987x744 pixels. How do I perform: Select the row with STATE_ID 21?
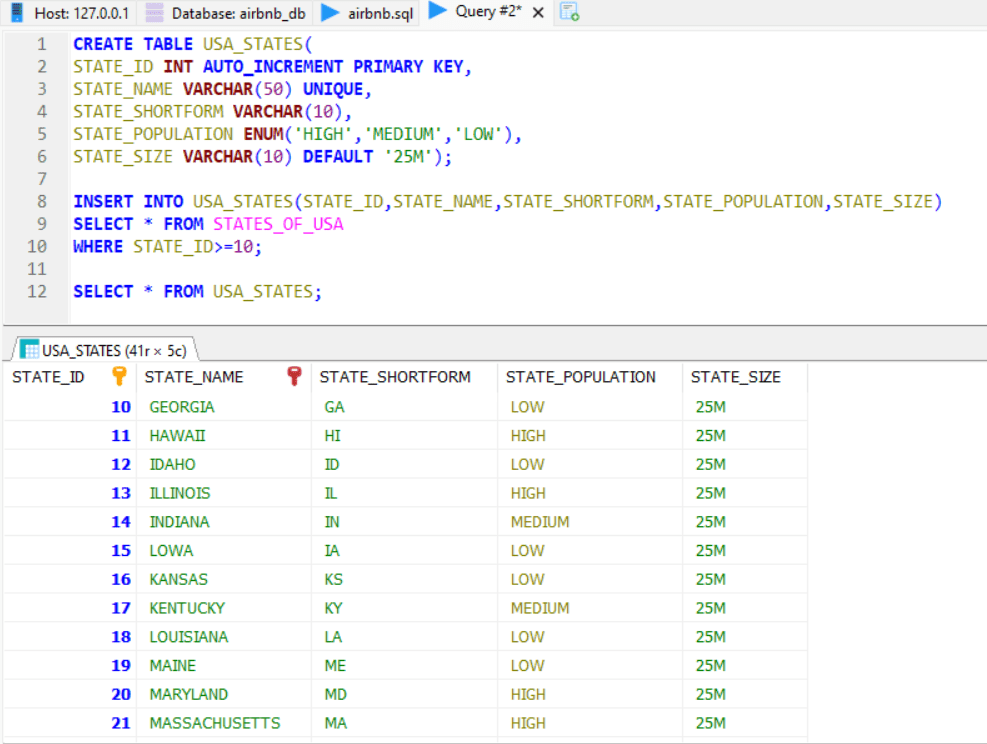pyautogui.click(x=120, y=723)
